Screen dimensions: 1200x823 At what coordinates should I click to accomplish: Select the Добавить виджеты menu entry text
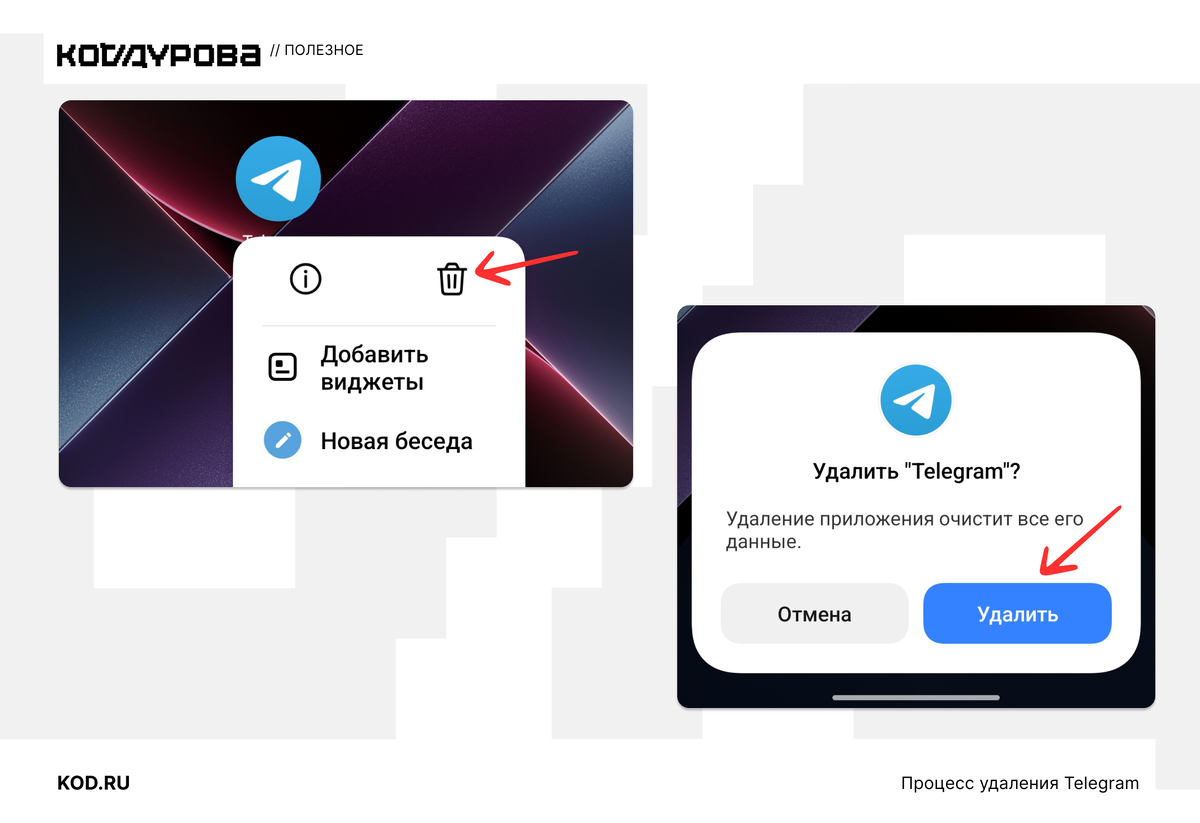click(374, 368)
